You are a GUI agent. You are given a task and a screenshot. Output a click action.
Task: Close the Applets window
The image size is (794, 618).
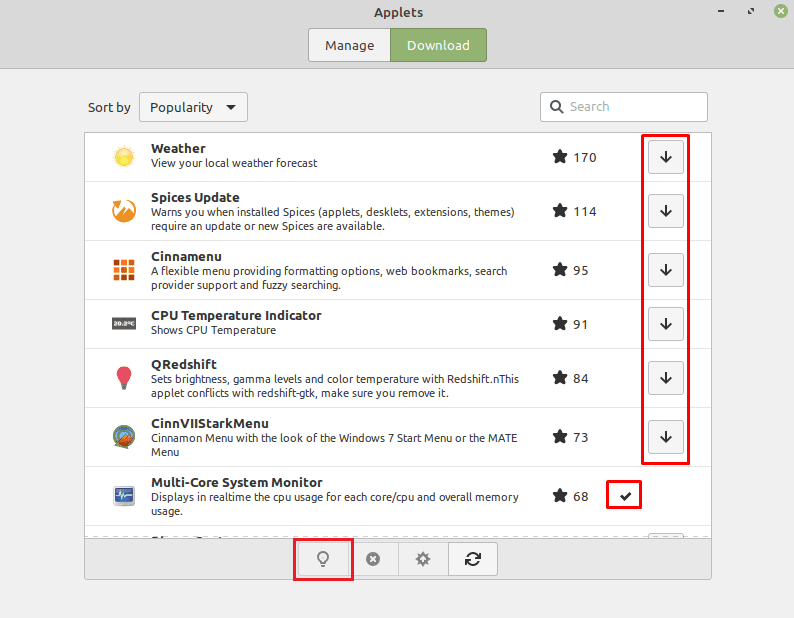click(781, 11)
